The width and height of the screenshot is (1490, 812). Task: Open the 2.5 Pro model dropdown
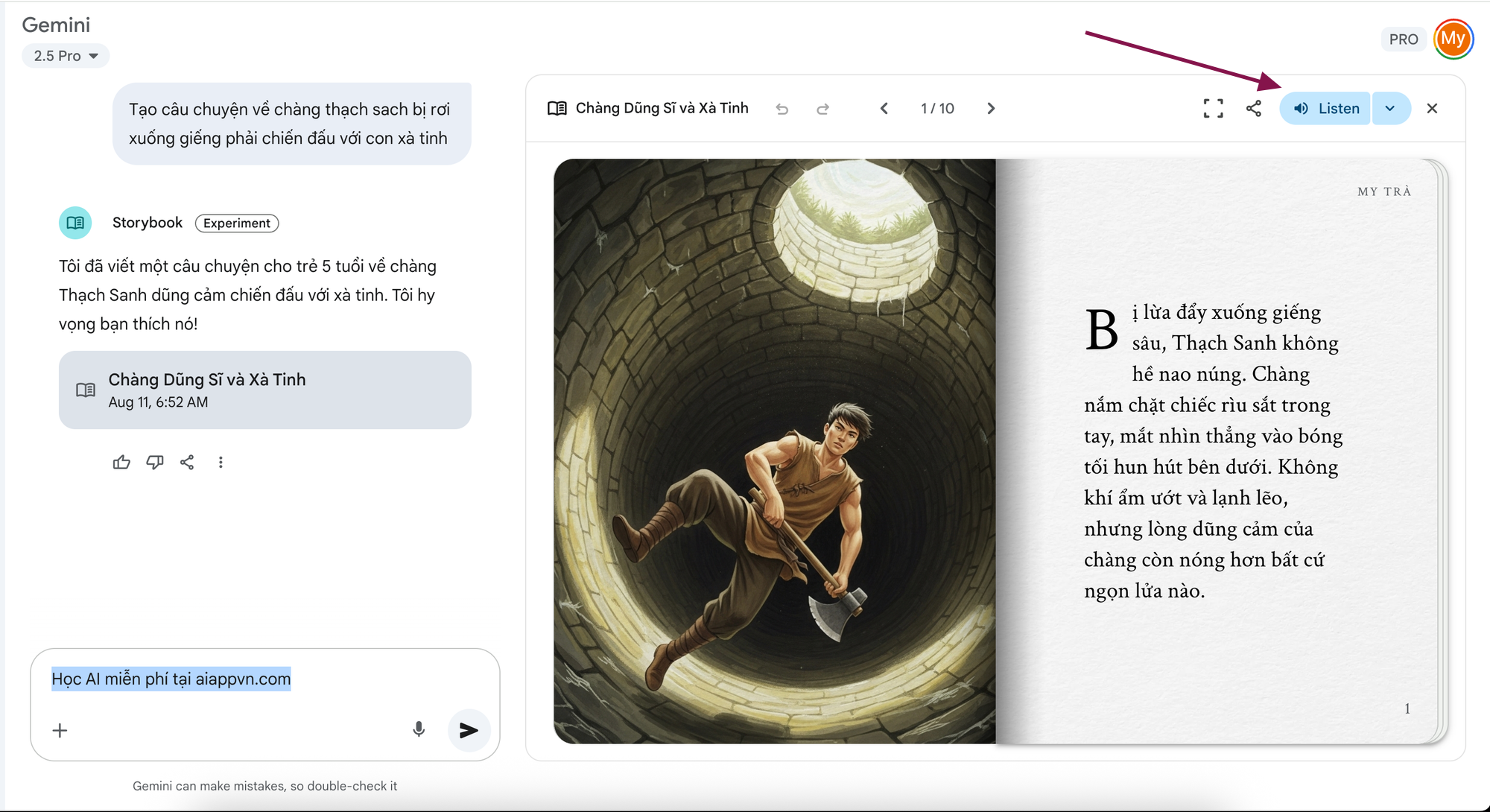(x=66, y=56)
